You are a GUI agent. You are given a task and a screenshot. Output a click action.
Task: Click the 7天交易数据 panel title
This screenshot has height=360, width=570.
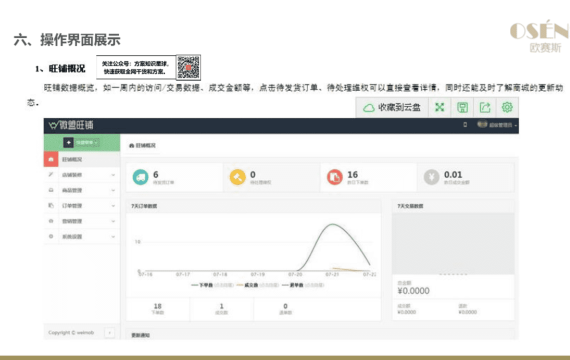pos(410,206)
